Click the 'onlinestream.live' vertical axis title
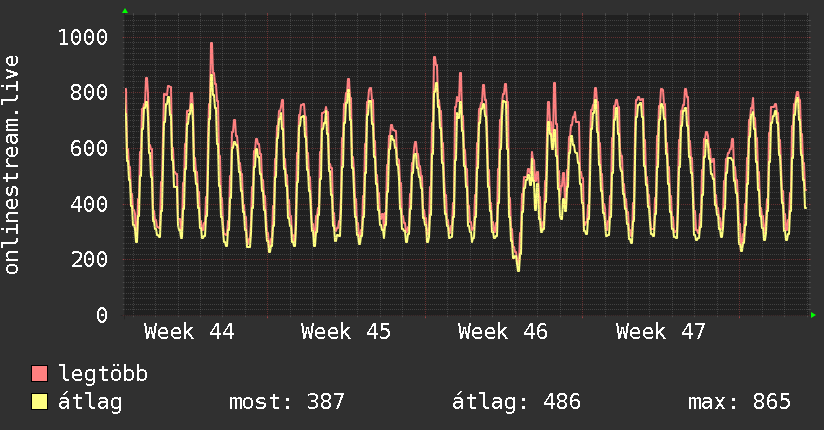 (12, 165)
